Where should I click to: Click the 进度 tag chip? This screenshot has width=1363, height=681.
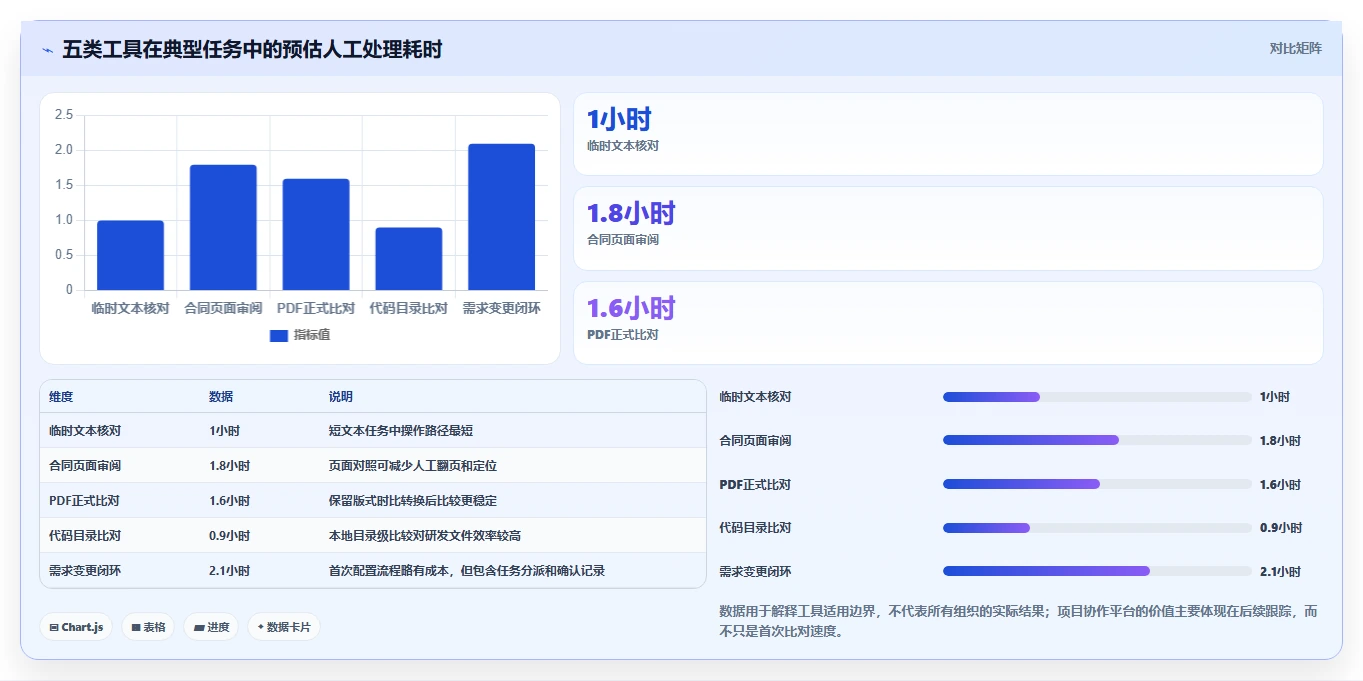pos(211,627)
